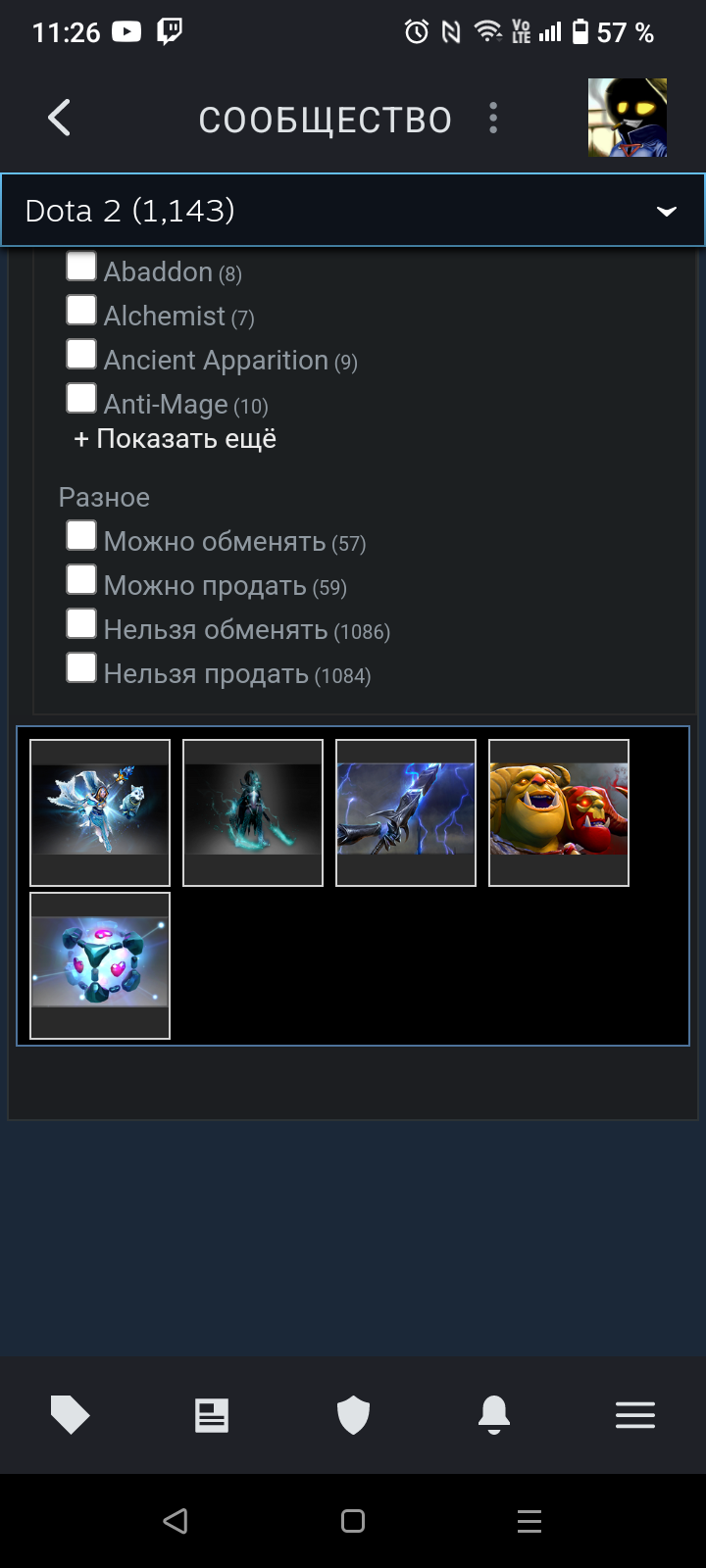706x1568 pixels.
Task: Check the Anti-Mage hero filter
Action: 81,399
